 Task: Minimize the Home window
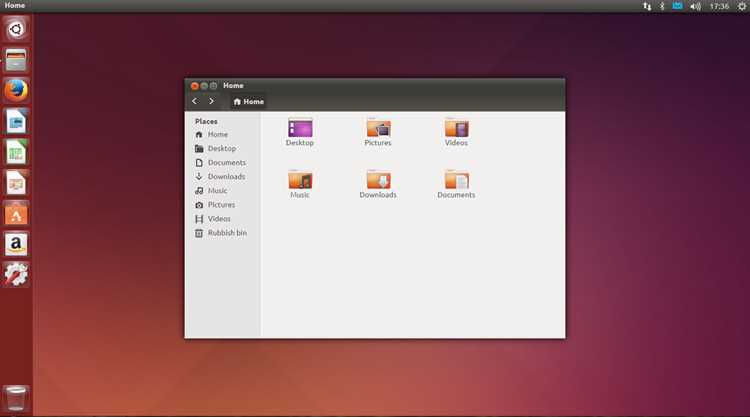(x=204, y=86)
